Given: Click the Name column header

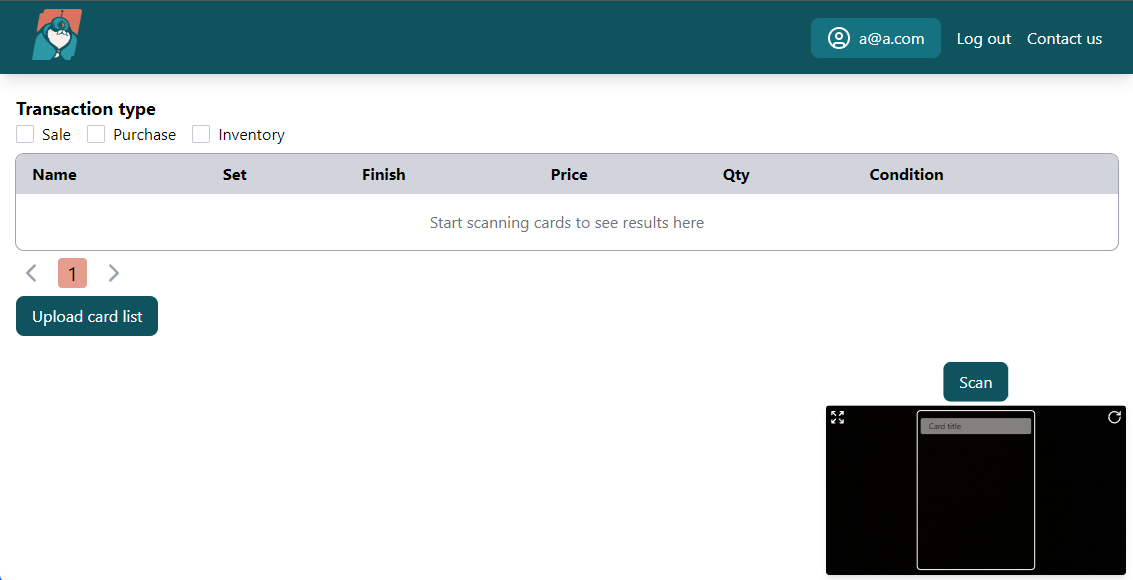Looking at the screenshot, I should click(54, 174).
